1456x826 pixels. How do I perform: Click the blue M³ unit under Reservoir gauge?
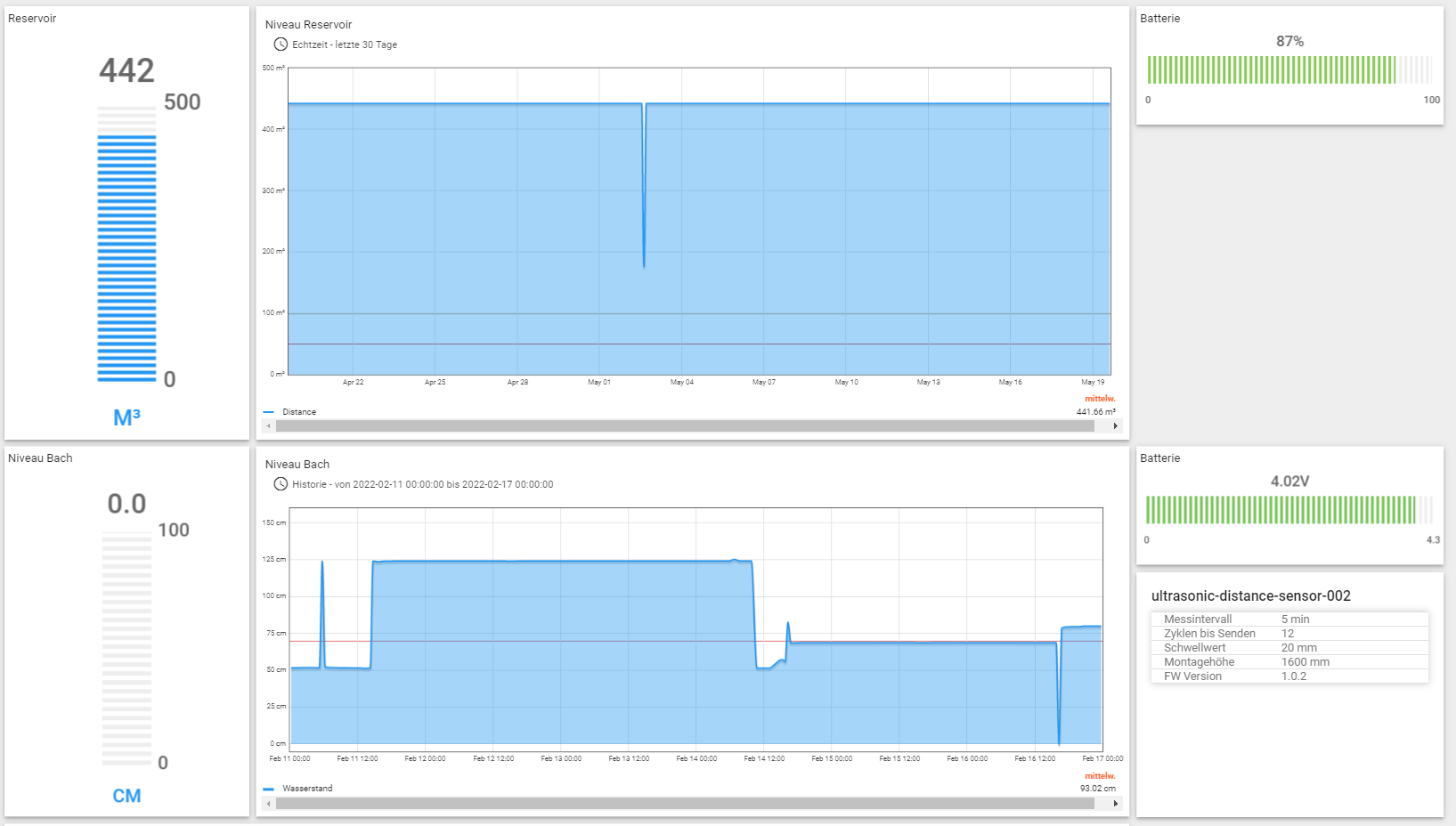click(126, 417)
